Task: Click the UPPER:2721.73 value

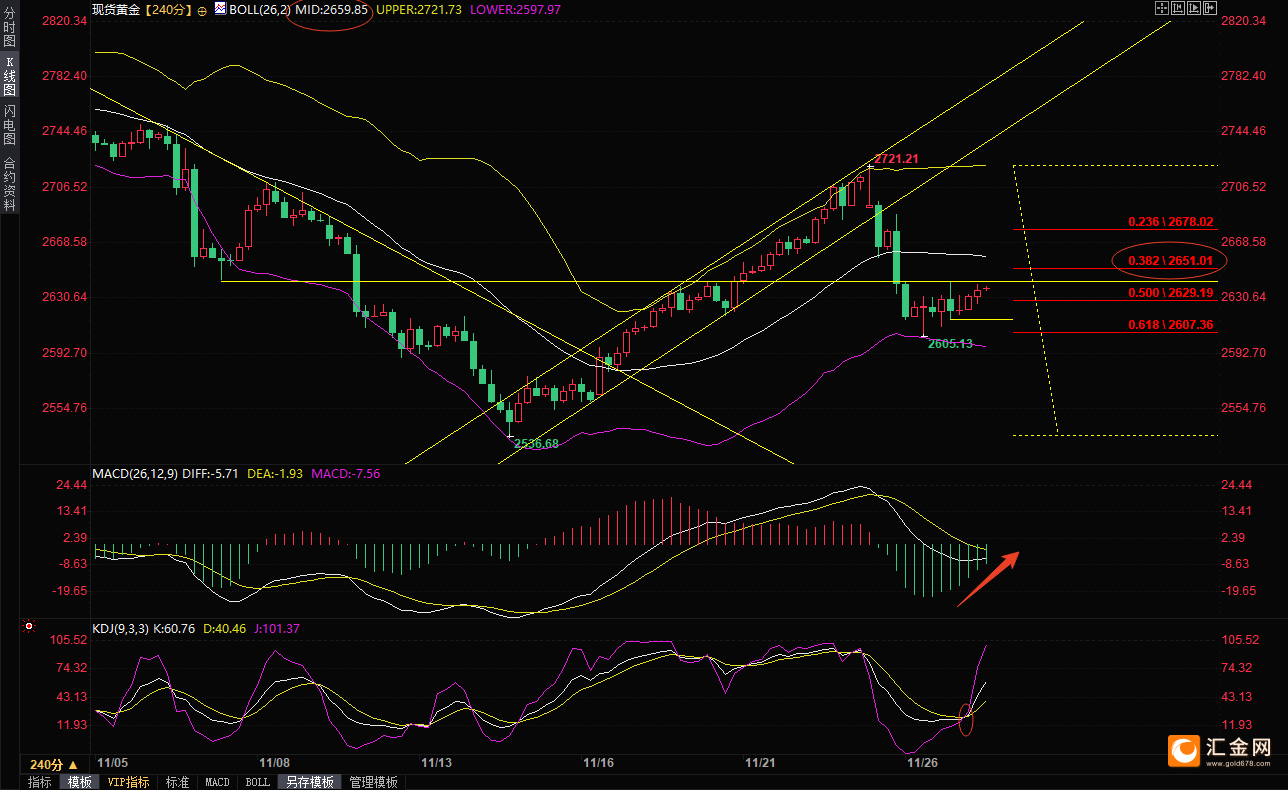Action: (x=418, y=9)
